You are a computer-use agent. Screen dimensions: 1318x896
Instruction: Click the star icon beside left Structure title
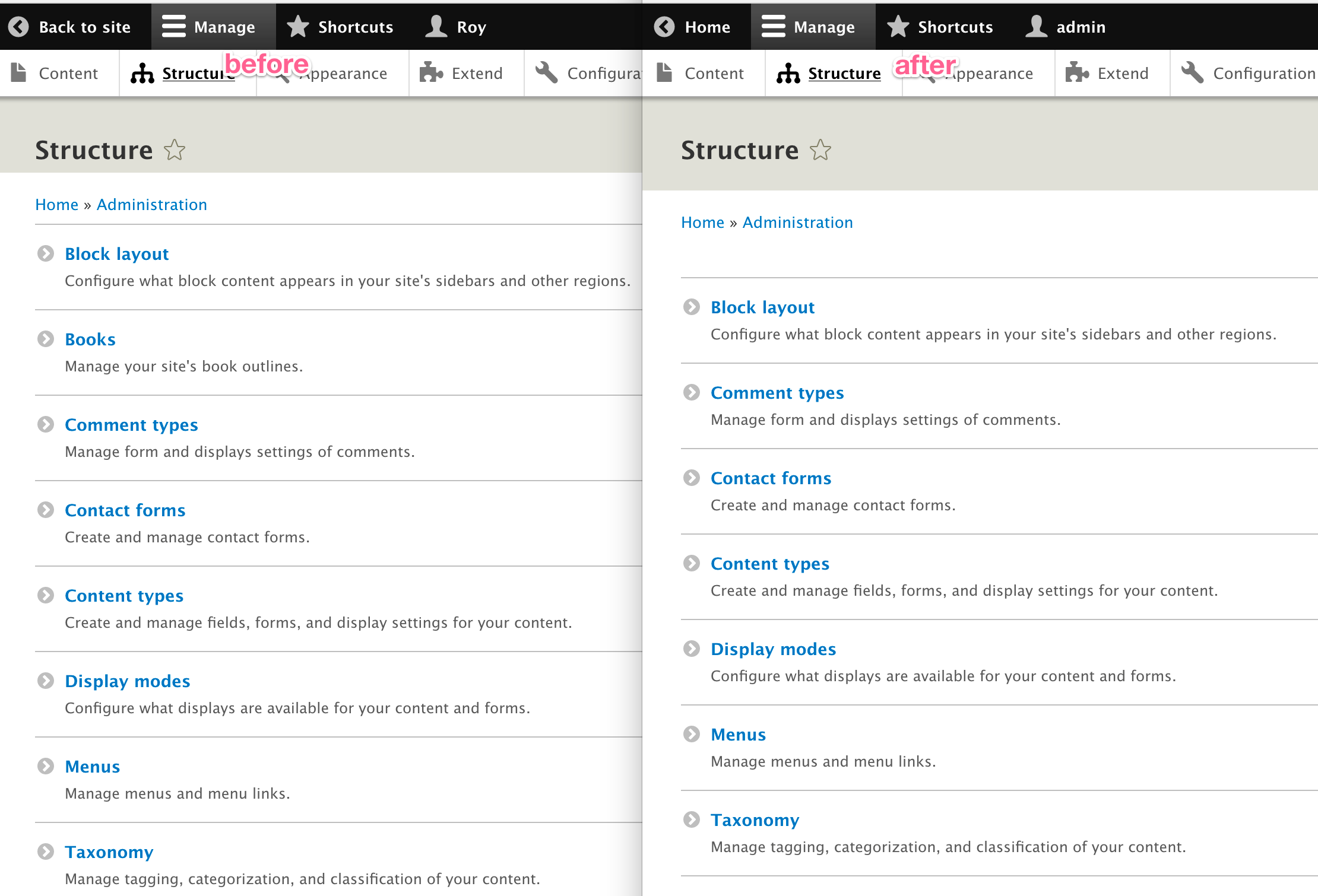(x=175, y=150)
